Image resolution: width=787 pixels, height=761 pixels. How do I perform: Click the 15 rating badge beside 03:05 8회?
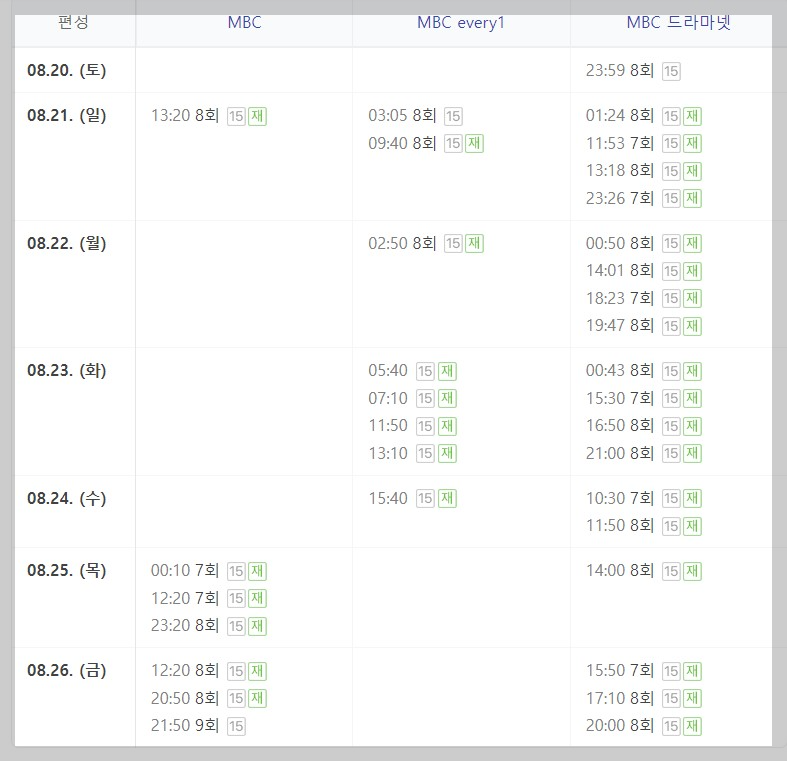click(x=453, y=116)
